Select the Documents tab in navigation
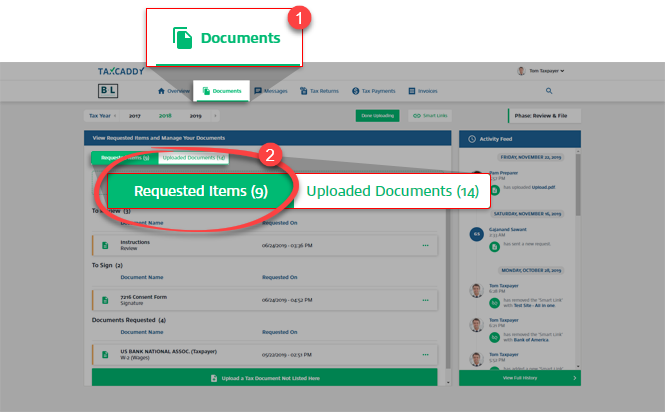 click(222, 91)
